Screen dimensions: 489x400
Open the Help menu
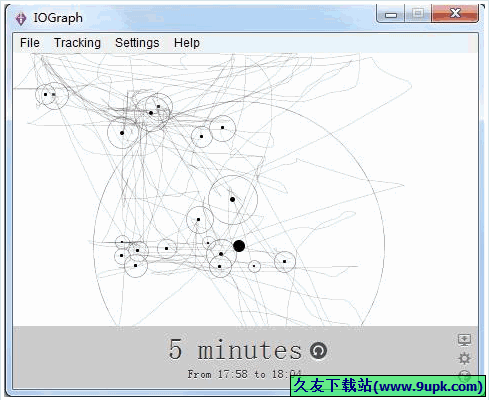pos(187,43)
